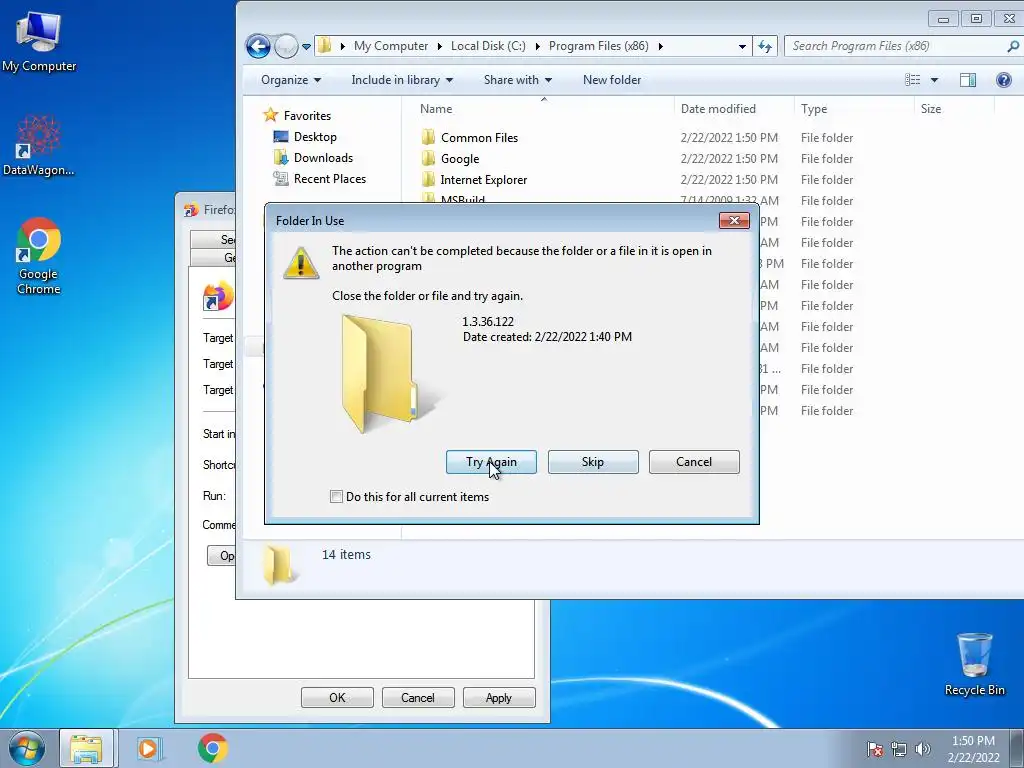Select Desktop in Favorites

315,136
